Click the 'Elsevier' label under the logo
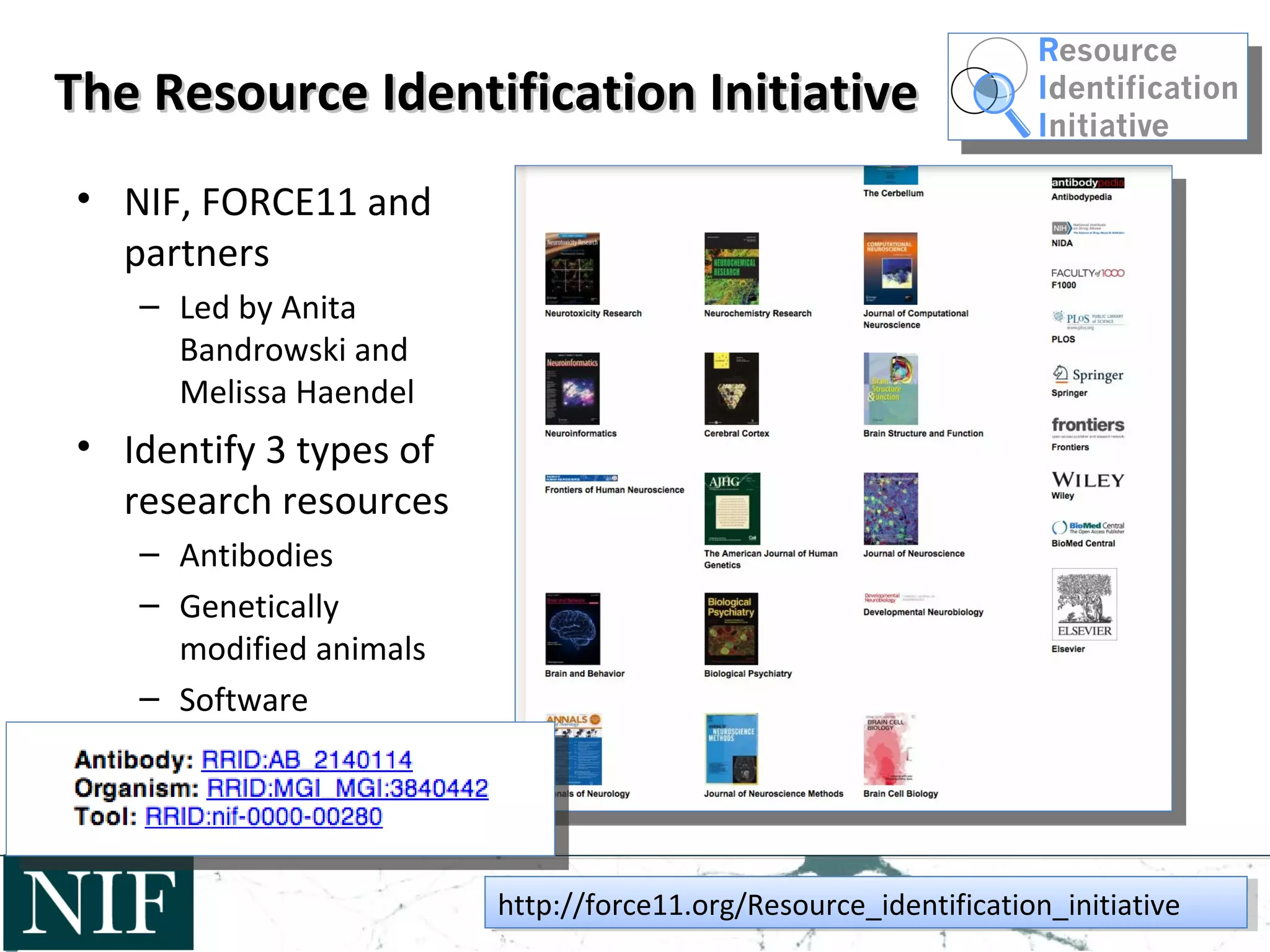Viewport: 1270px width, 952px height. (1068, 649)
